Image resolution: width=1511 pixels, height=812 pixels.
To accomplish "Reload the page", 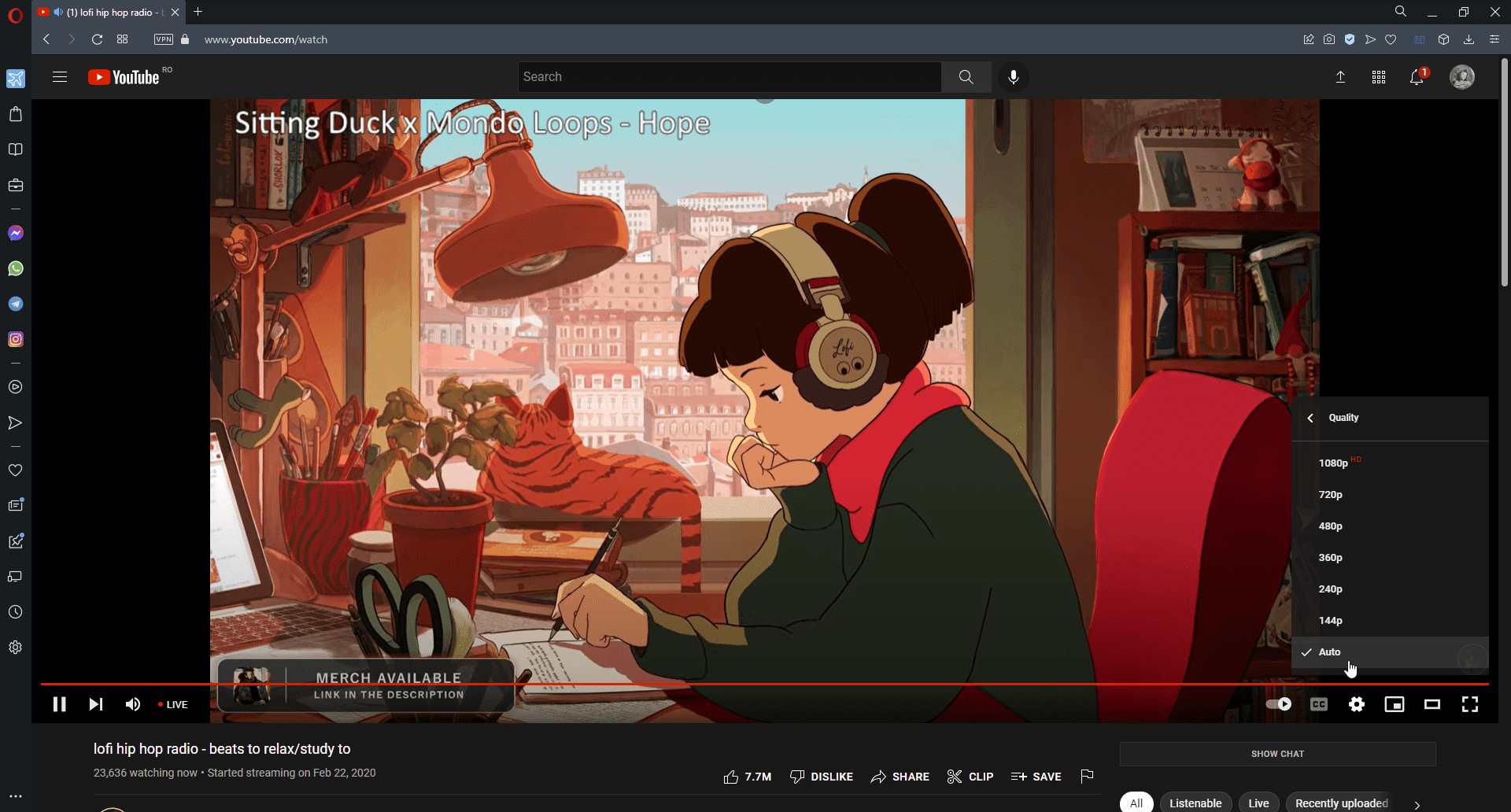I will 97,39.
